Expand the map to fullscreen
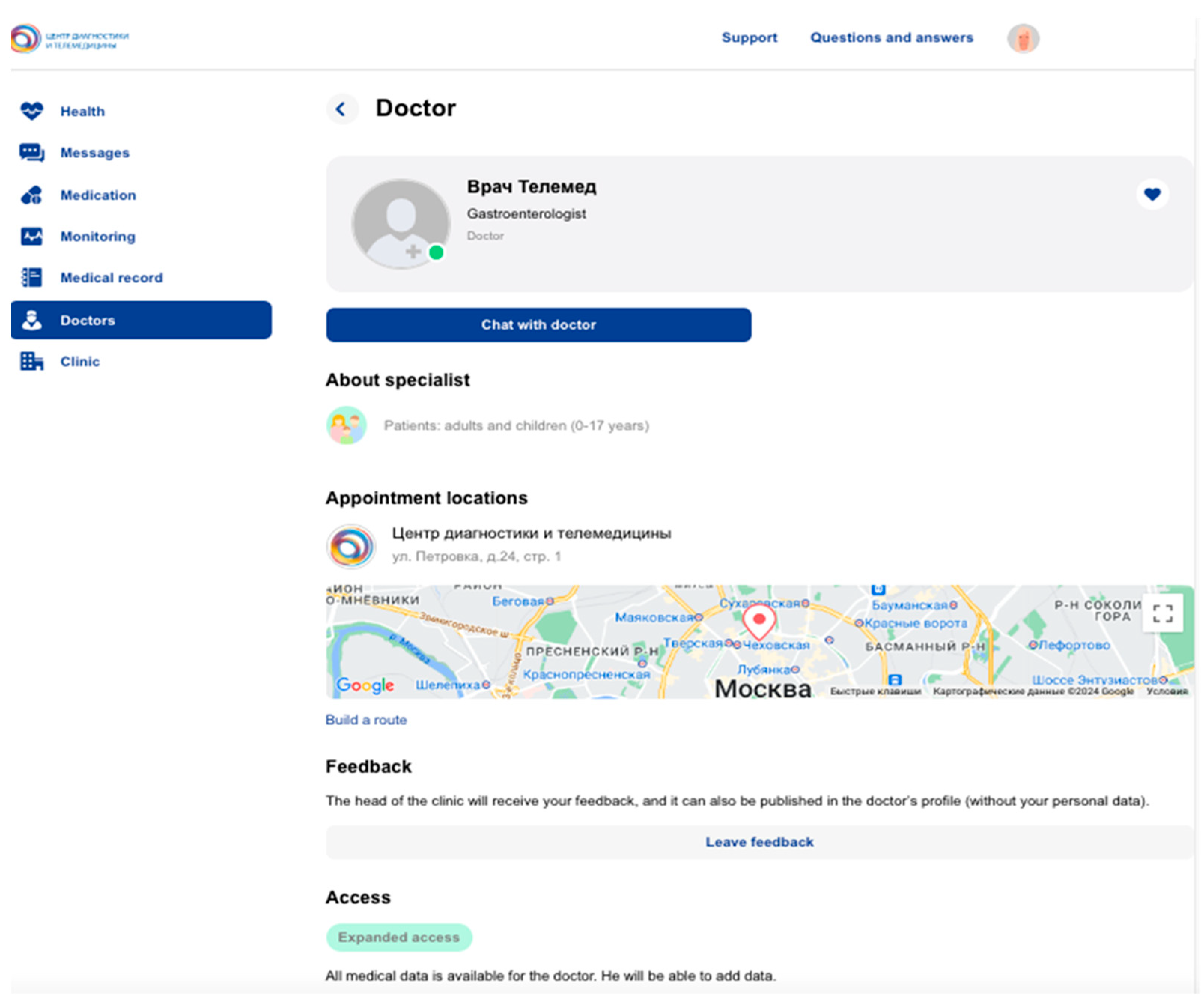 (x=1162, y=613)
